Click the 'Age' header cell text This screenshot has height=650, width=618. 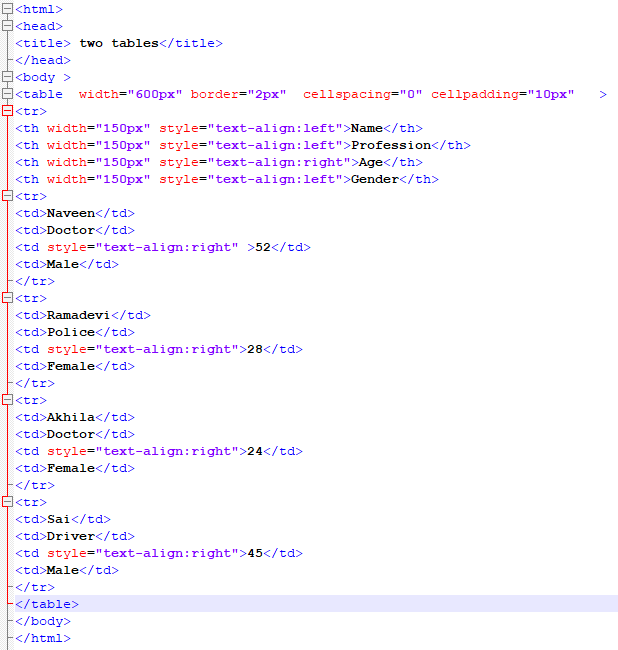click(x=371, y=162)
